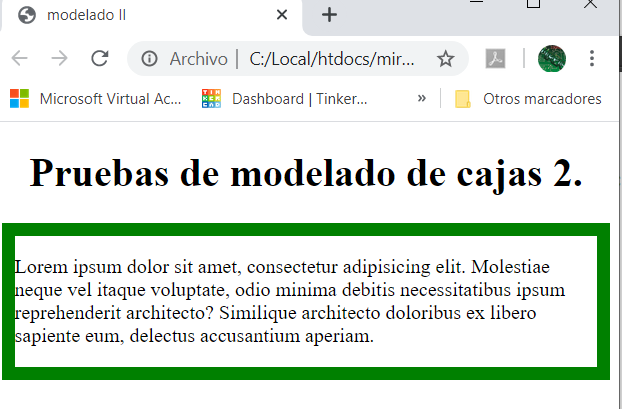Screen dimensions: 622x409
Task: Open Chrome's three-dot menu
Action: pos(592,59)
